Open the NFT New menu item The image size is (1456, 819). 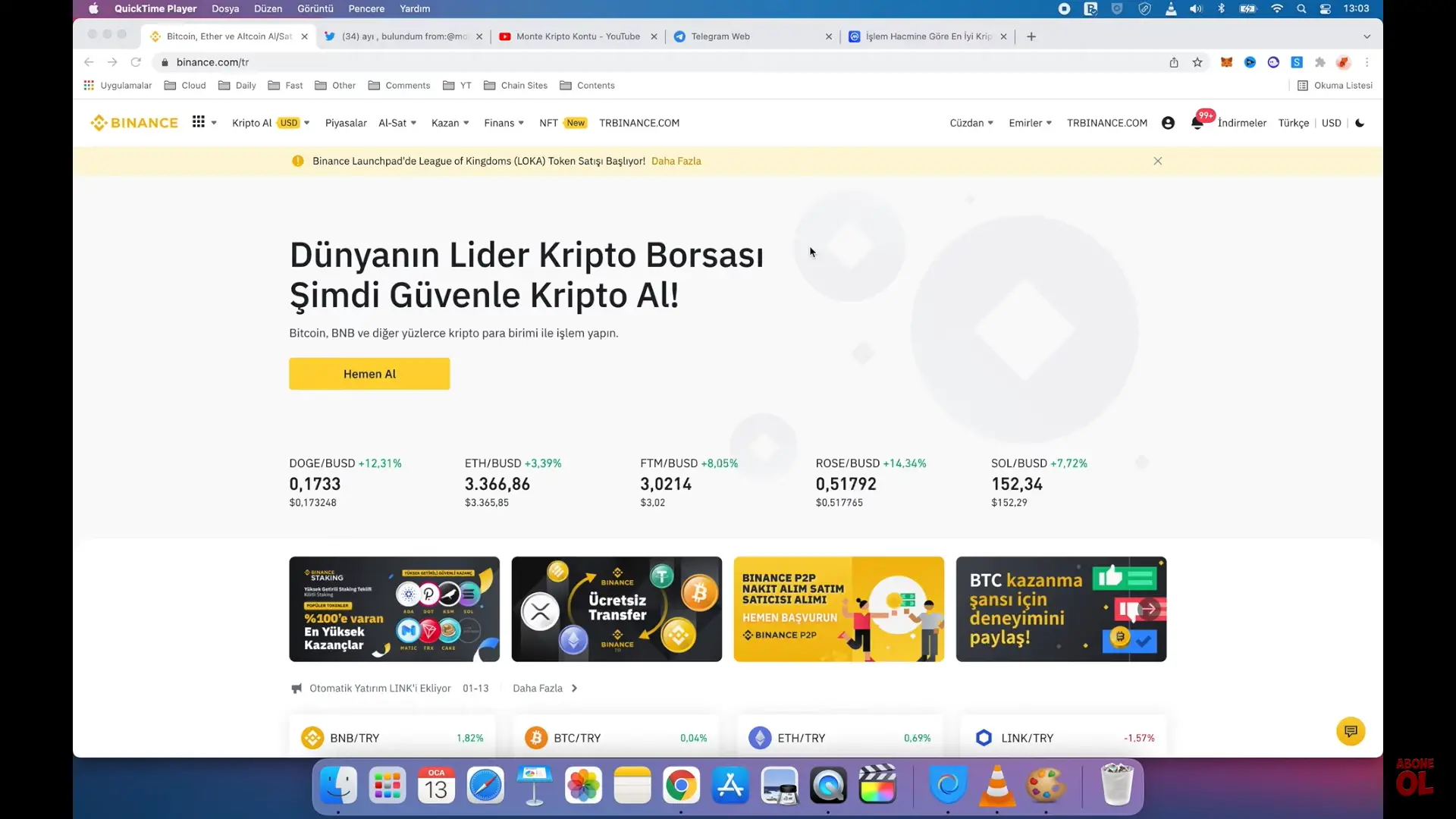click(x=563, y=123)
